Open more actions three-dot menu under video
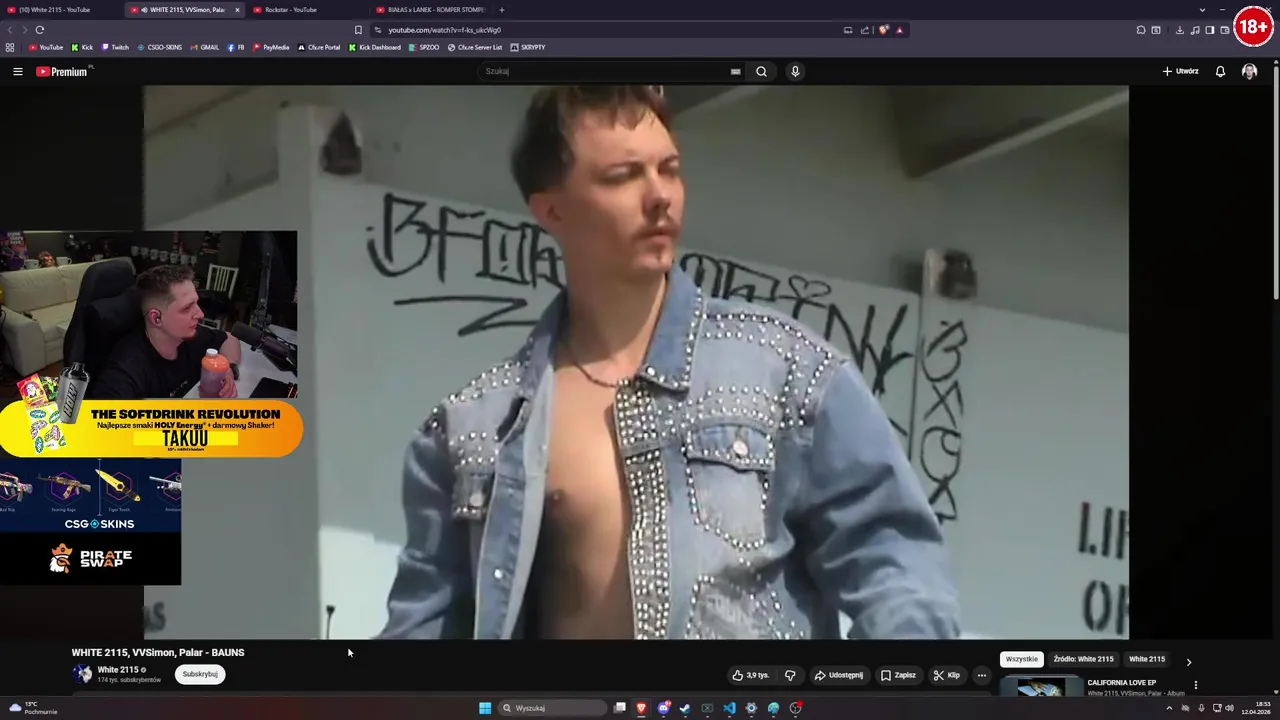The height and width of the screenshot is (720, 1280). click(981, 675)
